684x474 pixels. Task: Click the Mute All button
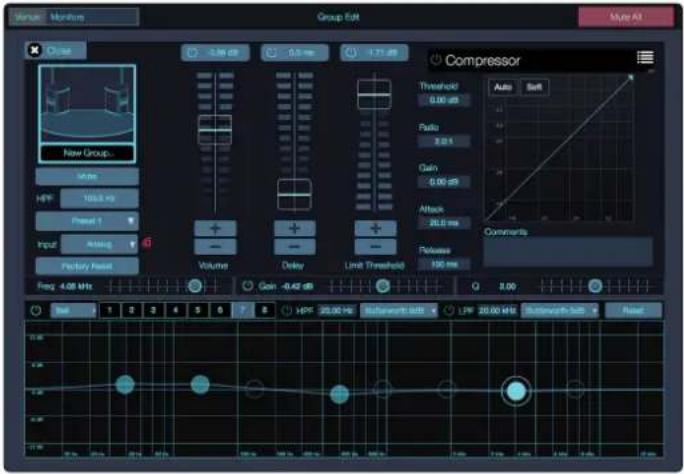(626, 17)
